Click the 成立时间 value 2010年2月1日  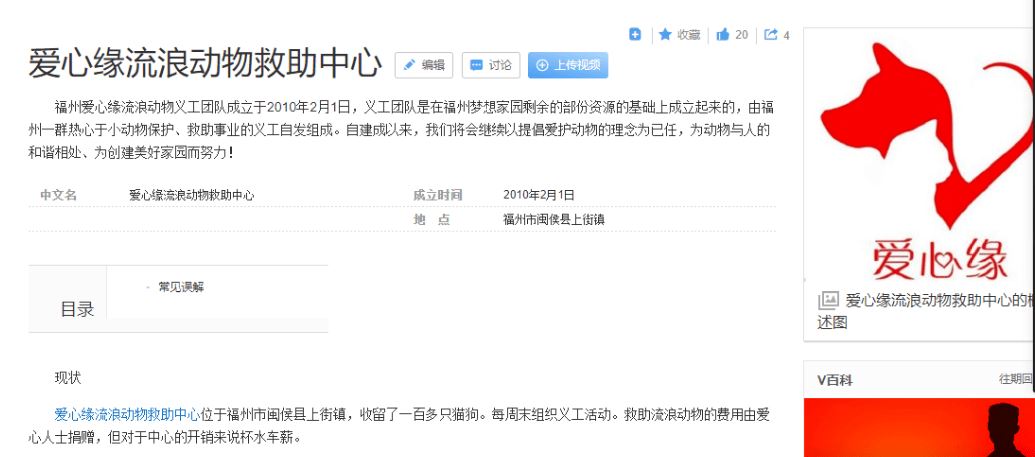539,195
